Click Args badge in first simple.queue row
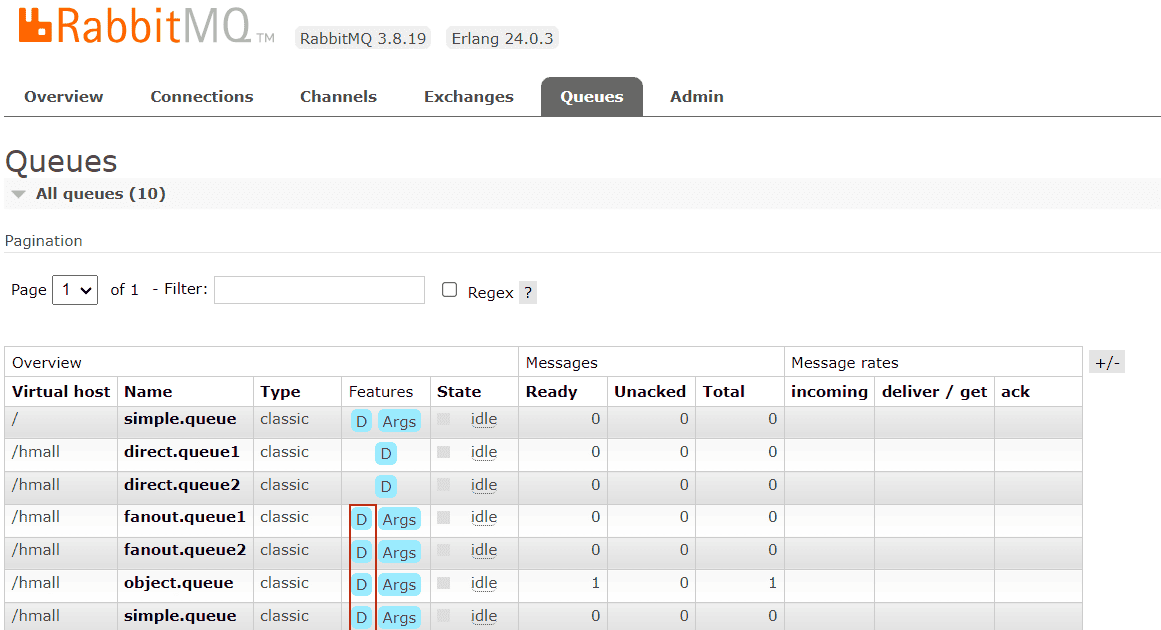 coord(399,421)
